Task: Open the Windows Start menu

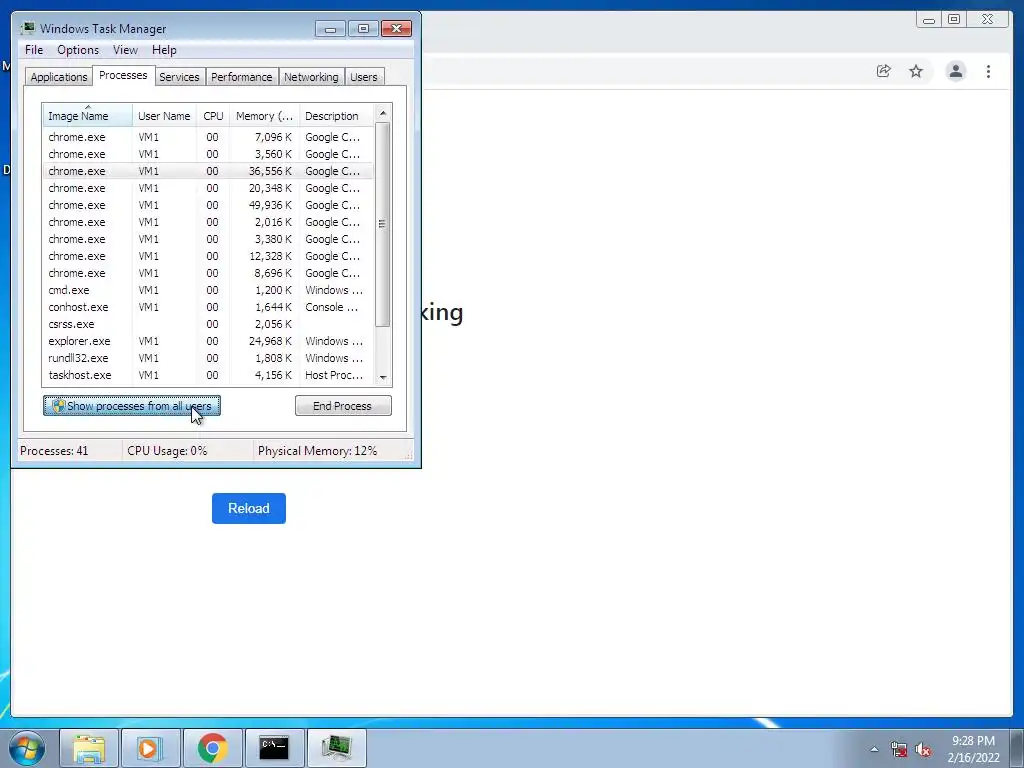Action: tap(27, 748)
